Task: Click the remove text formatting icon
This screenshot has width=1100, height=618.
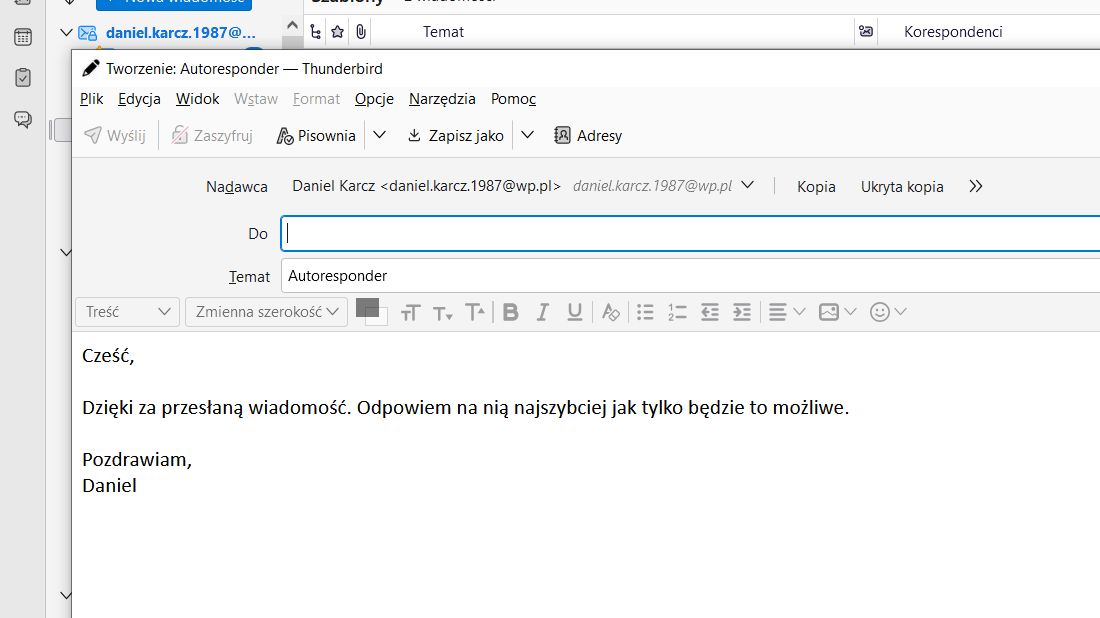Action: click(x=610, y=312)
